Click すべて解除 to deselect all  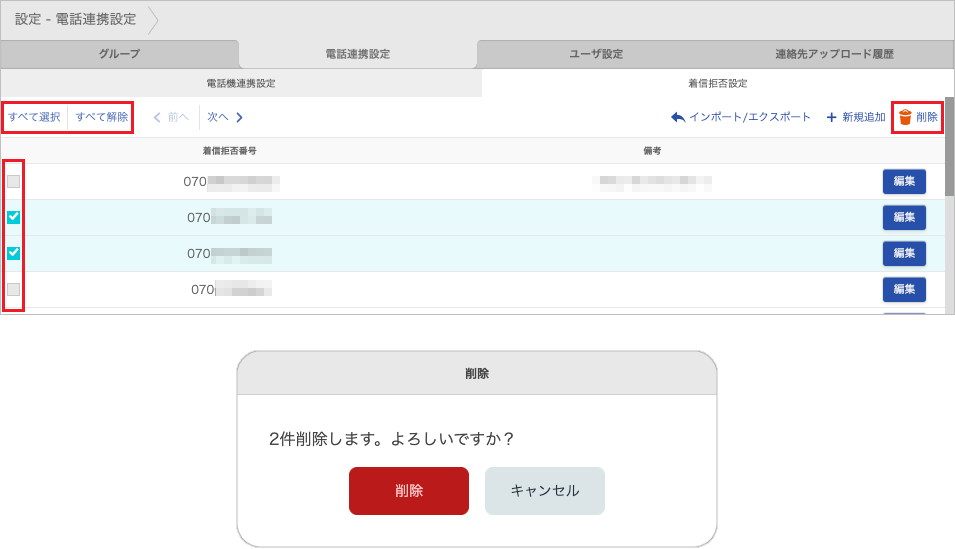[102, 117]
